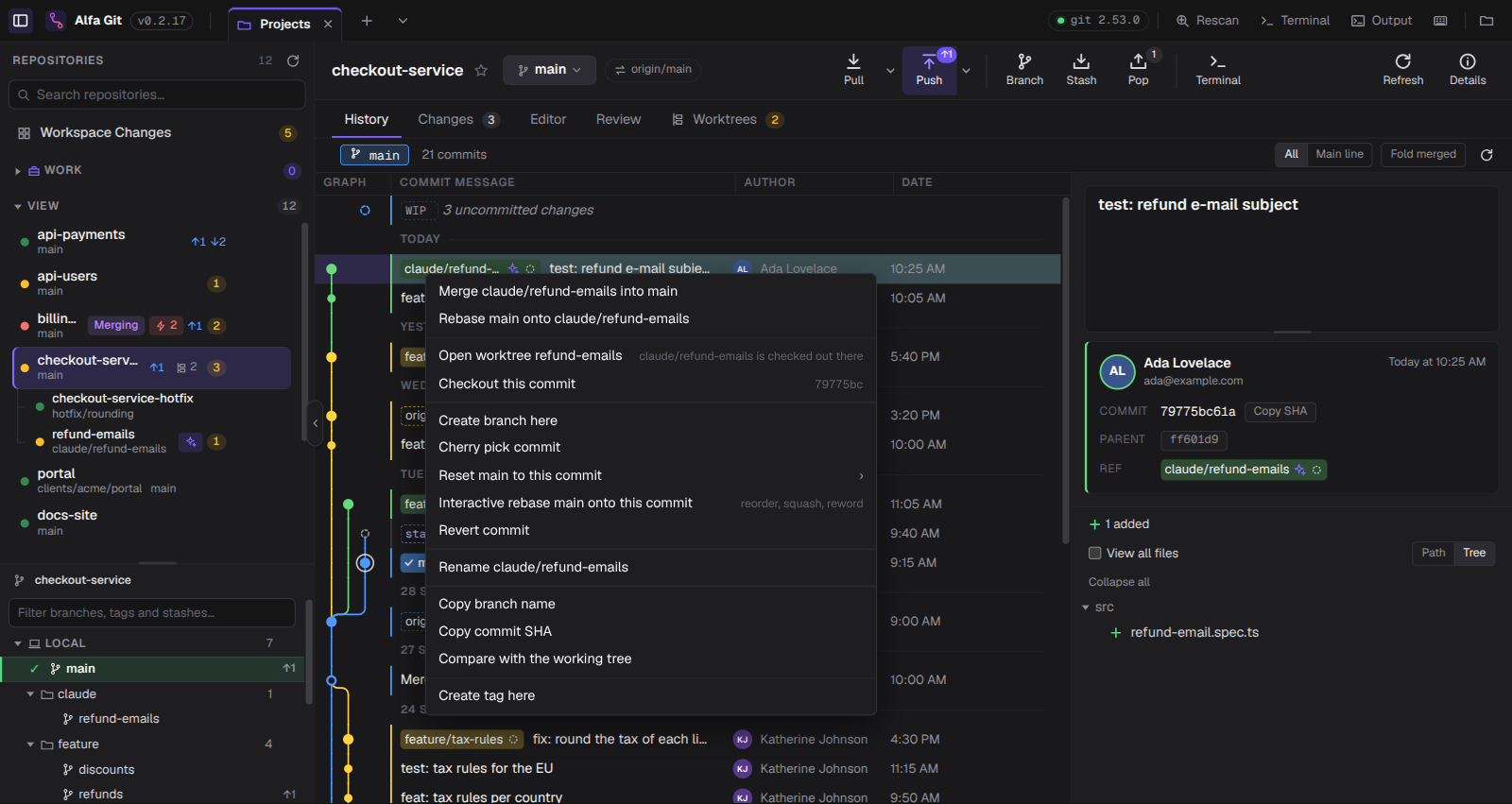Push commits with the Push button
This screenshot has height=804, width=1512.
coord(929,70)
